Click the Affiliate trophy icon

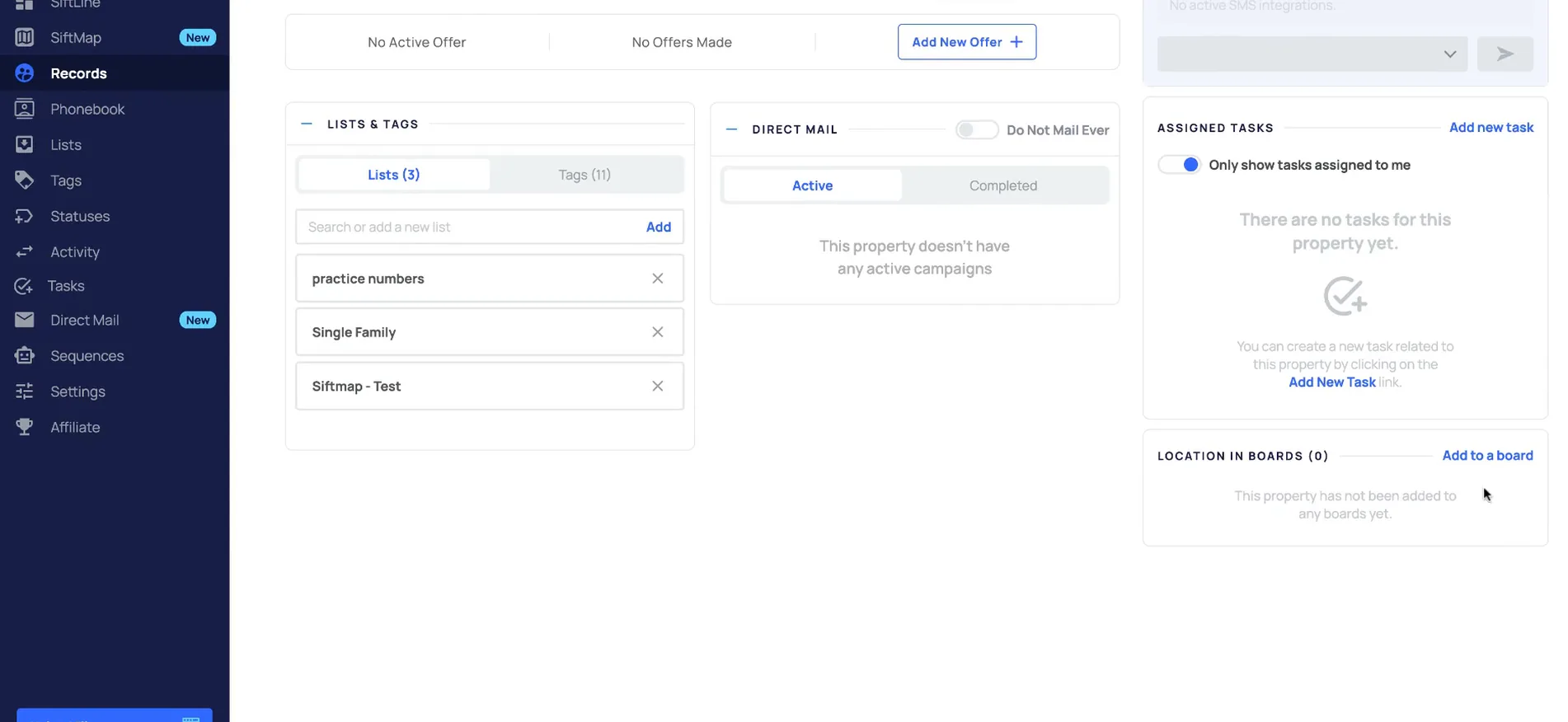pyautogui.click(x=25, y=427)
